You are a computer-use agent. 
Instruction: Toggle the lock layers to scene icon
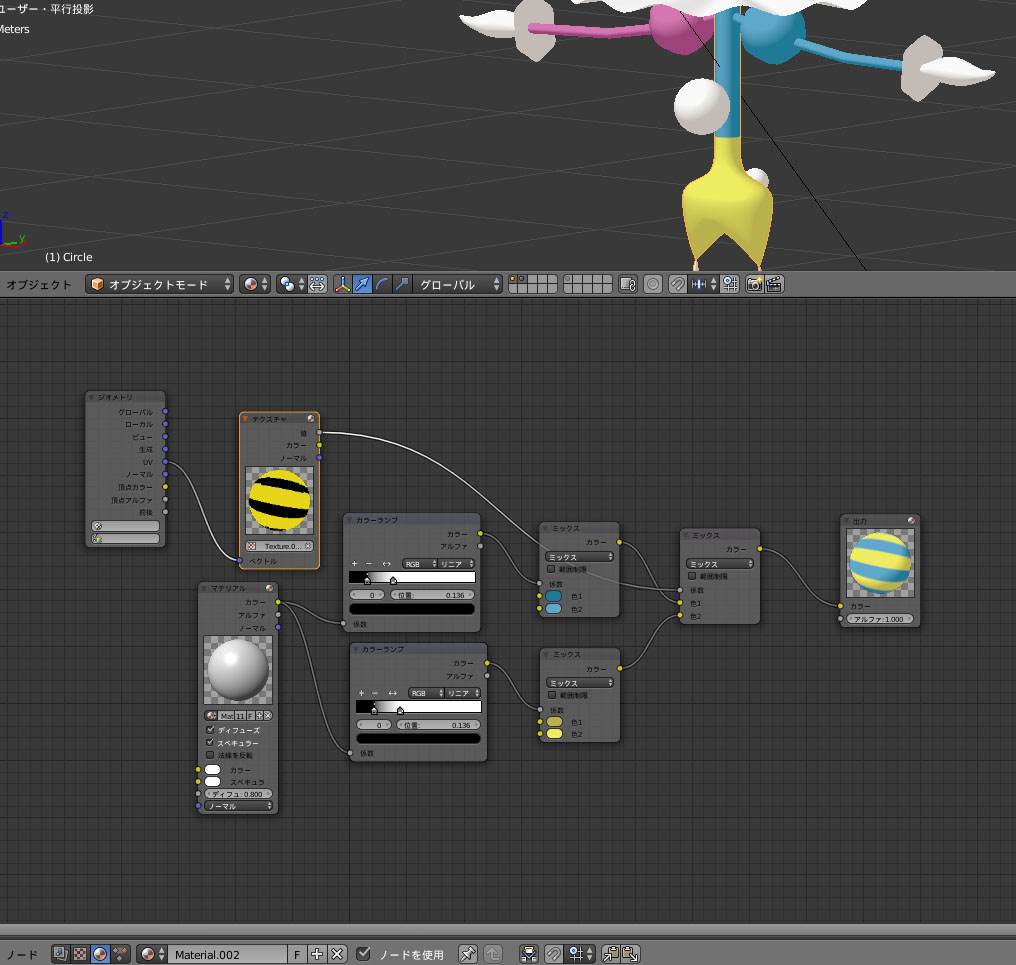pos(628,284)
